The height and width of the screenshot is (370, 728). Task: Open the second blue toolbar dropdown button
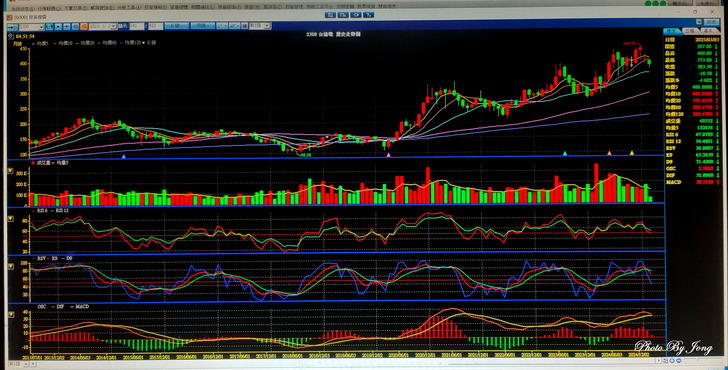(x=202, y=26)
